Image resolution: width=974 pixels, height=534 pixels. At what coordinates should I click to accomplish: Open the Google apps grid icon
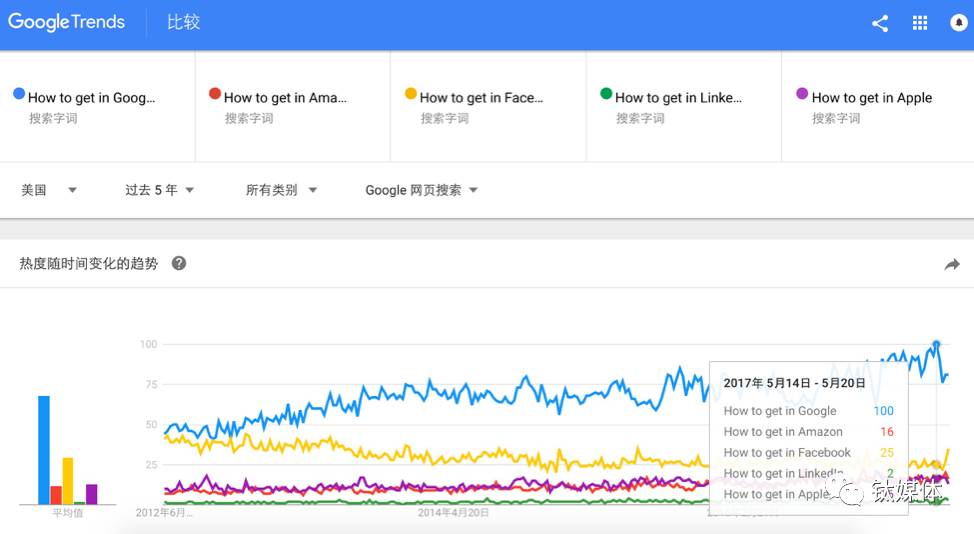pos(920,24)
